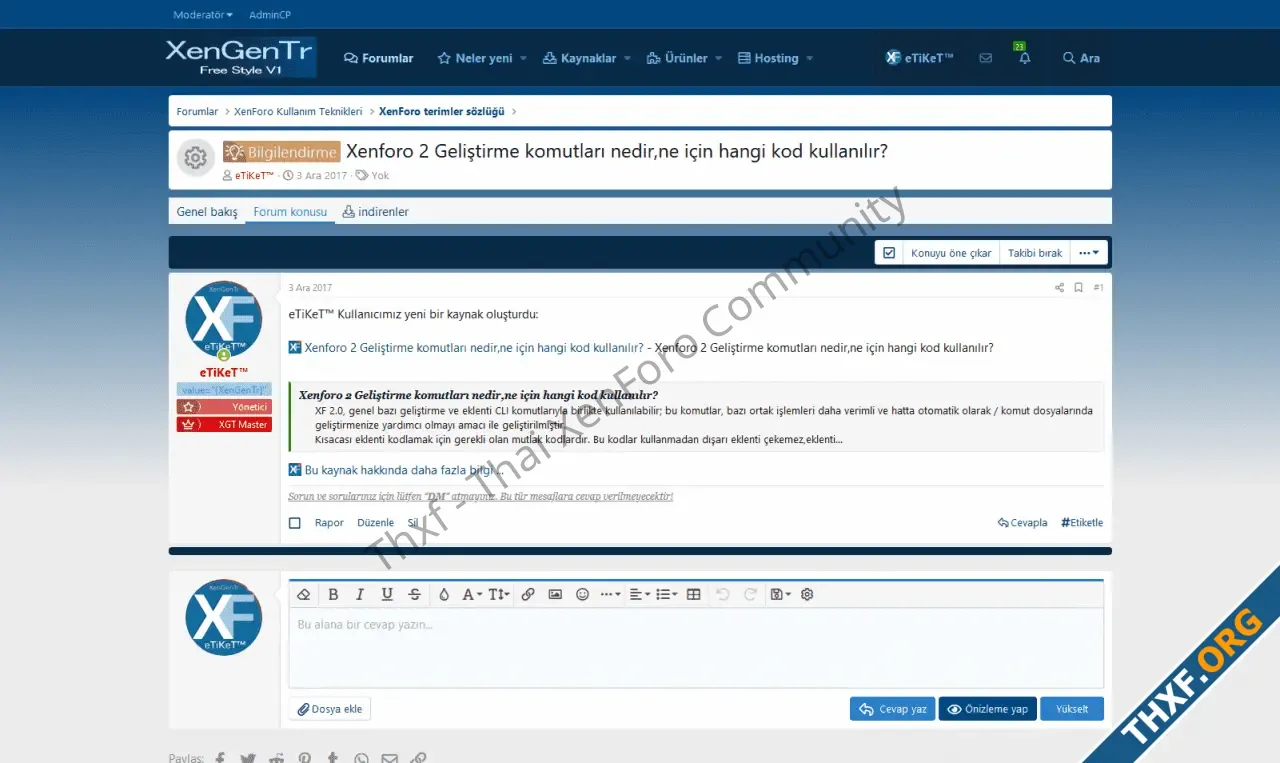
Task: Click the redo icon in editor
Action: [x=750, y=594]
